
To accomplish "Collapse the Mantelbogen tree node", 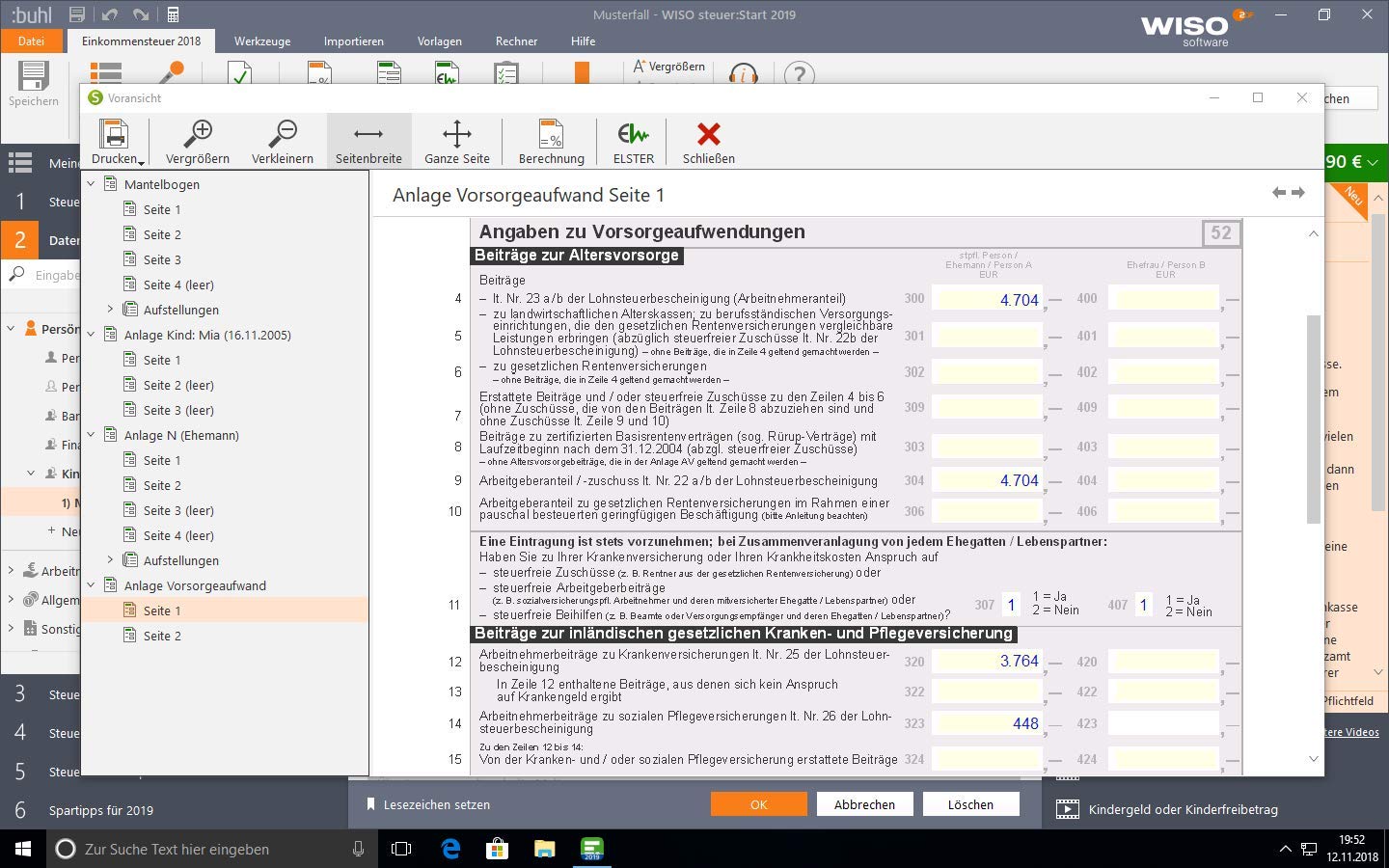I will (92, 183).
